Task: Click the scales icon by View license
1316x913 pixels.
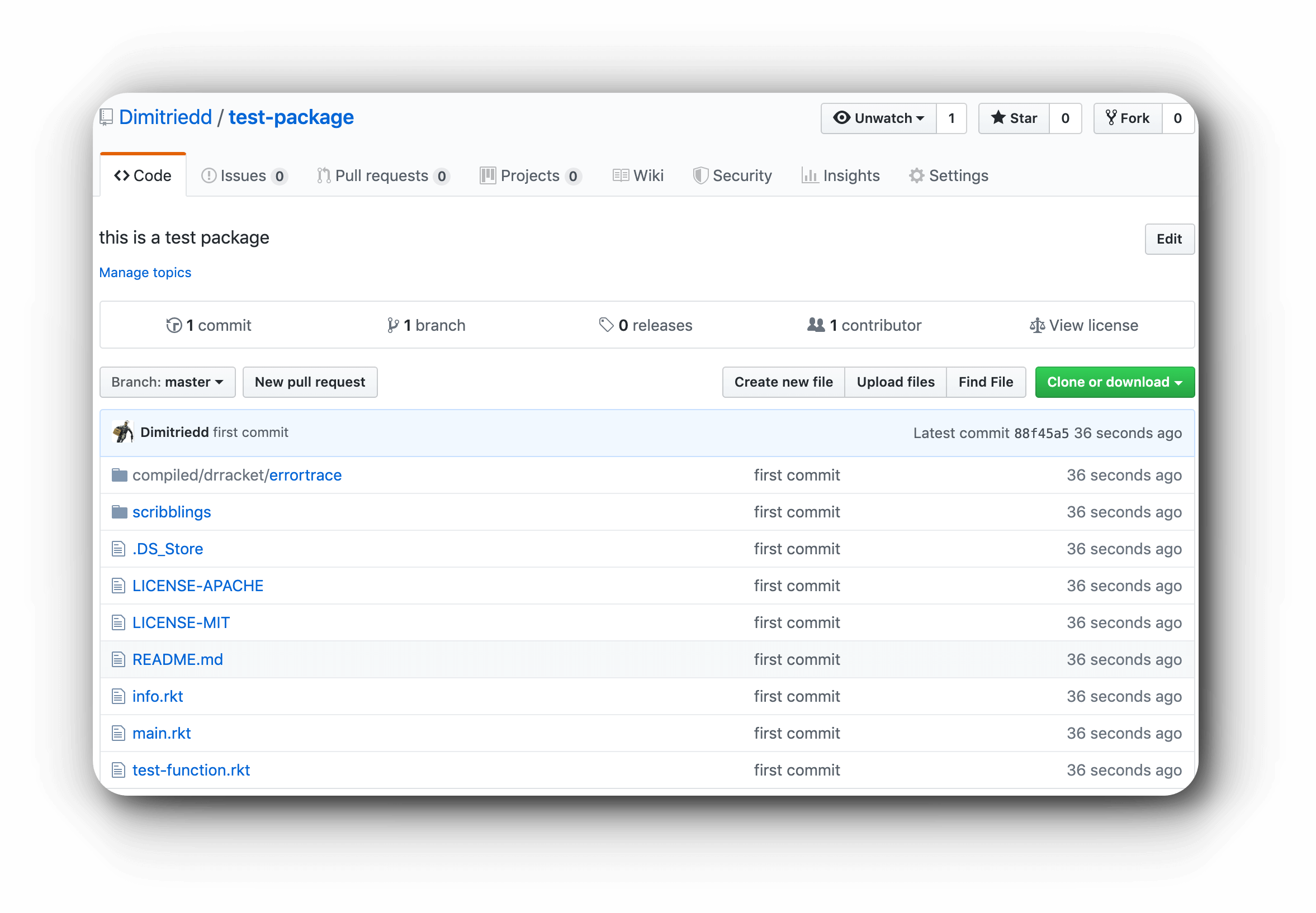Action: click(x=1036, y=326)
